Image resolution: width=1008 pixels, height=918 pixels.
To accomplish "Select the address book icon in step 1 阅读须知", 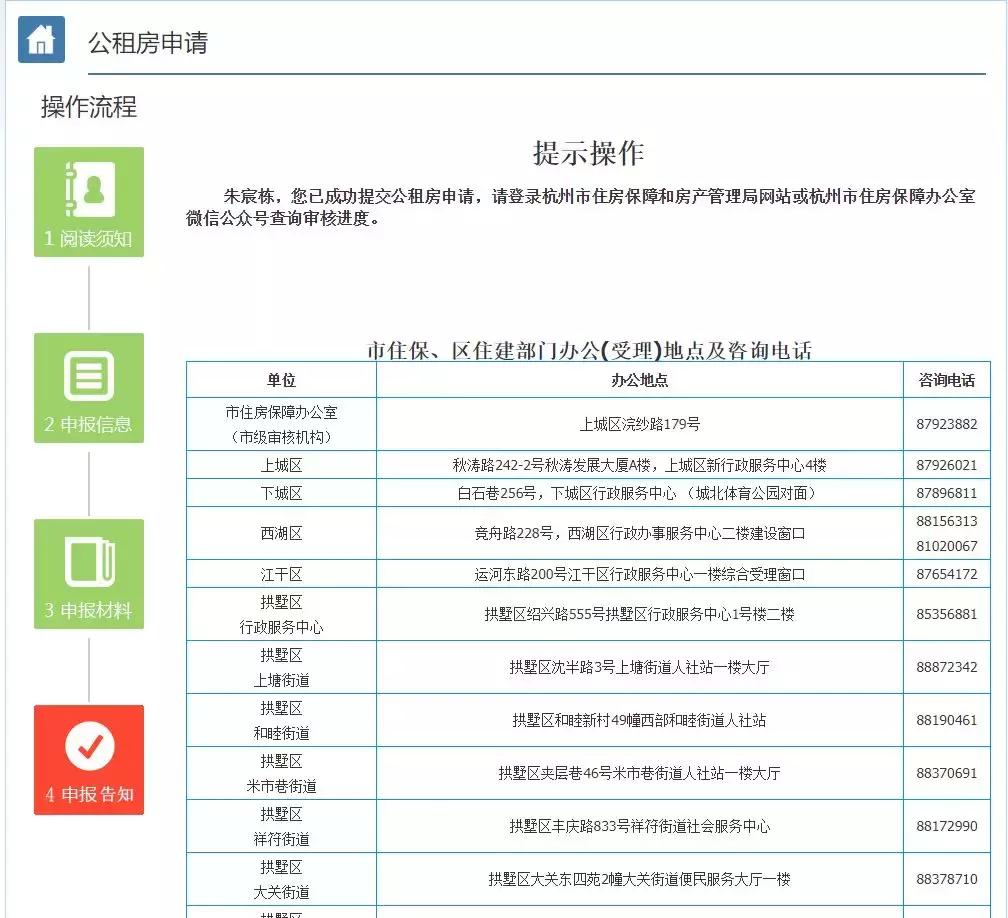I will point(88,187).
